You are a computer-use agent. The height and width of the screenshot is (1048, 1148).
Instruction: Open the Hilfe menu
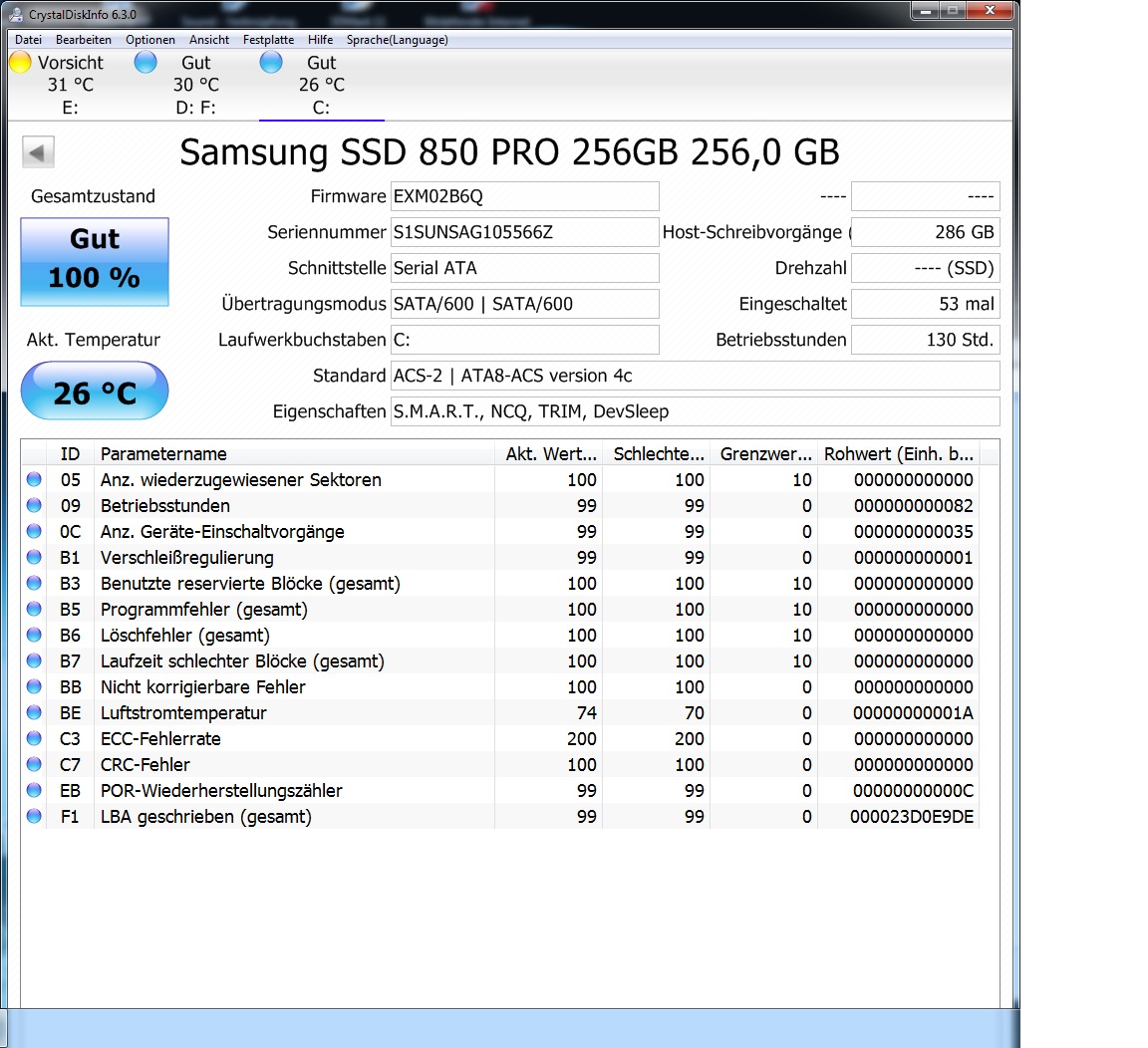point(320,40)
